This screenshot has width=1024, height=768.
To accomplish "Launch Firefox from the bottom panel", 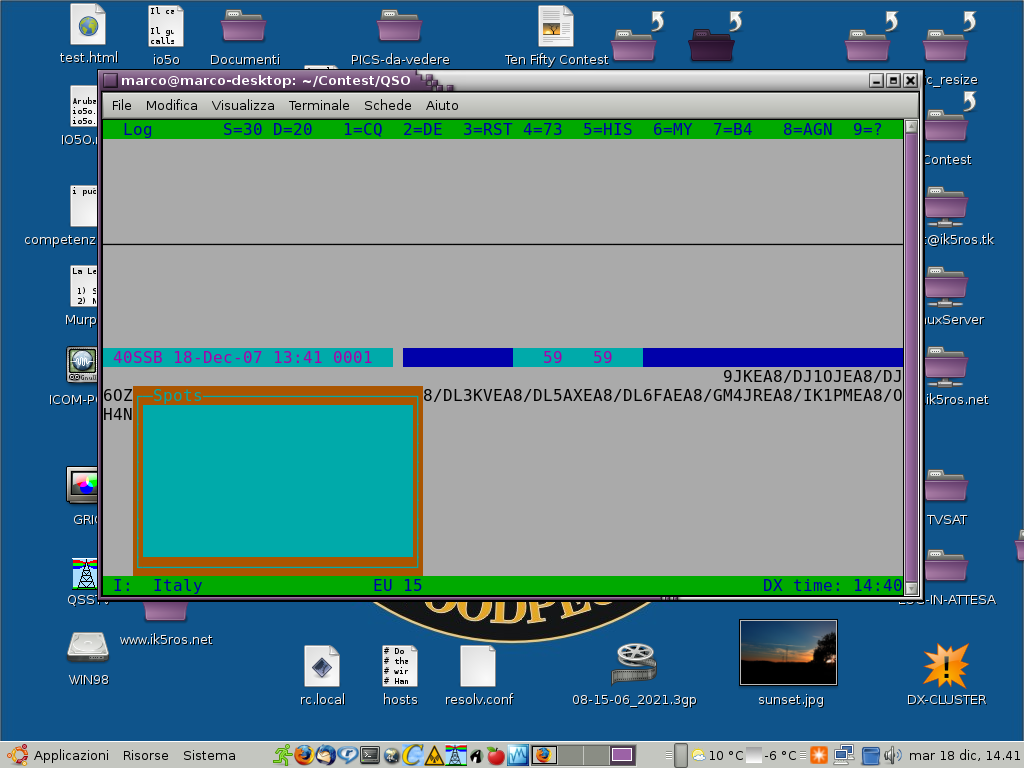I will tap(304, 755).
